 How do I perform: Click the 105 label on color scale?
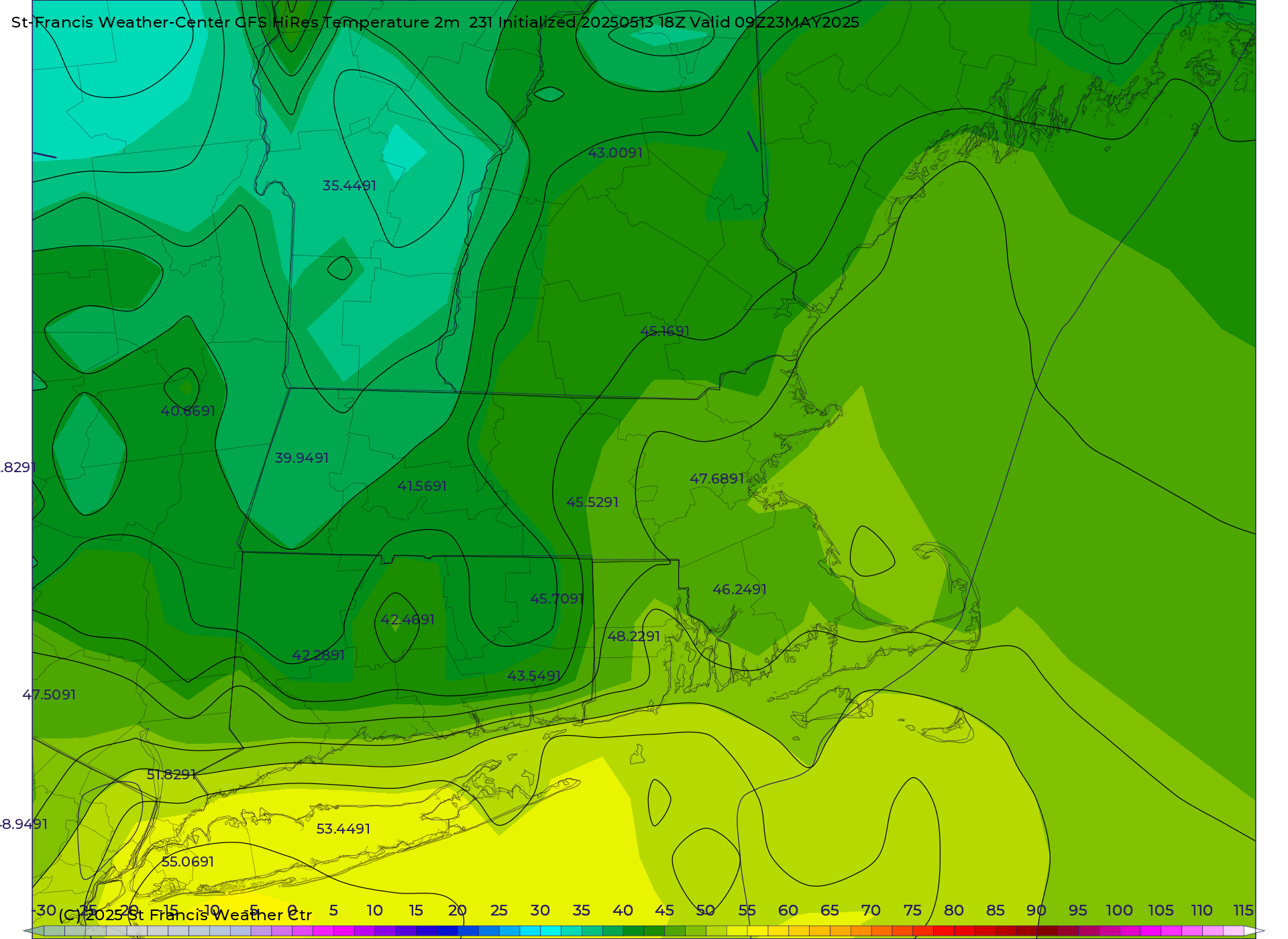pyautogui.click(x=1161, y=910)
